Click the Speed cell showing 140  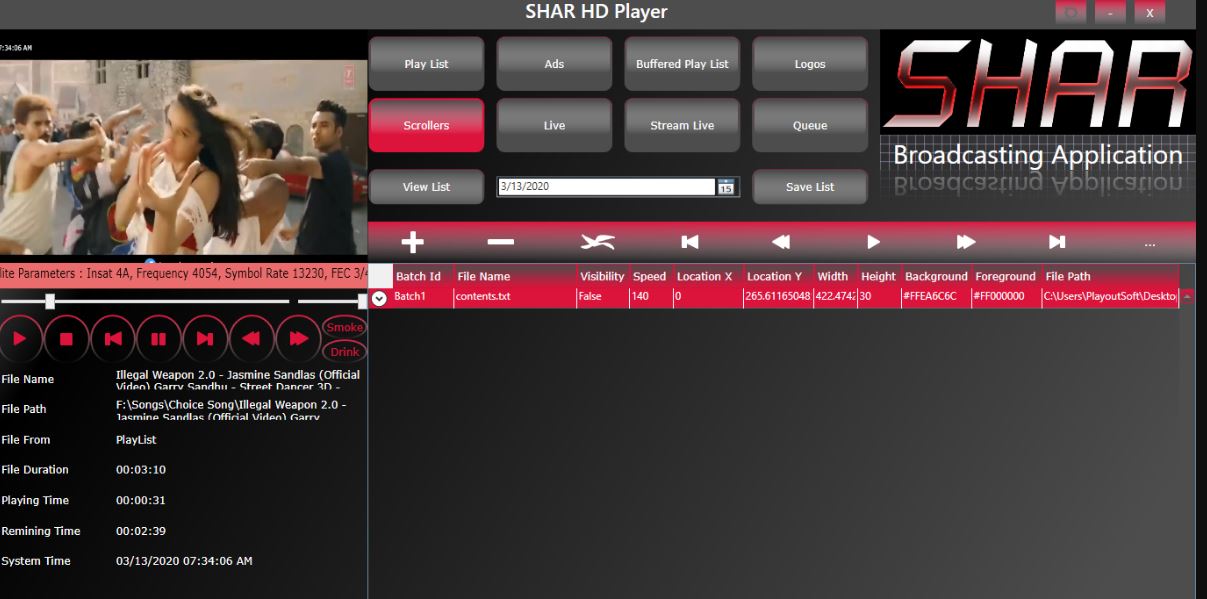coord(651,297)
